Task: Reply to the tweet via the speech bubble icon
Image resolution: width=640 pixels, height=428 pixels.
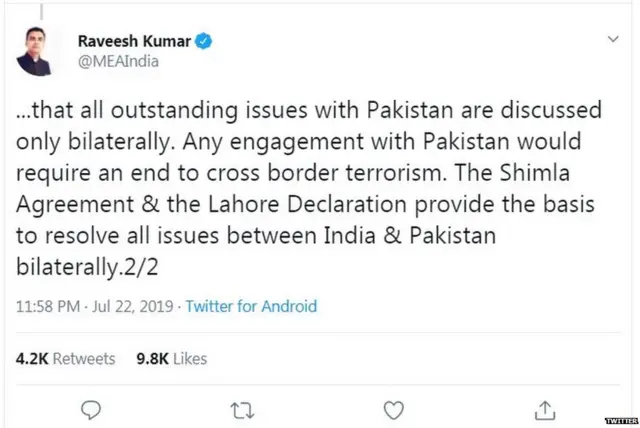Action: pyautogui.click(x=91, y=410)
